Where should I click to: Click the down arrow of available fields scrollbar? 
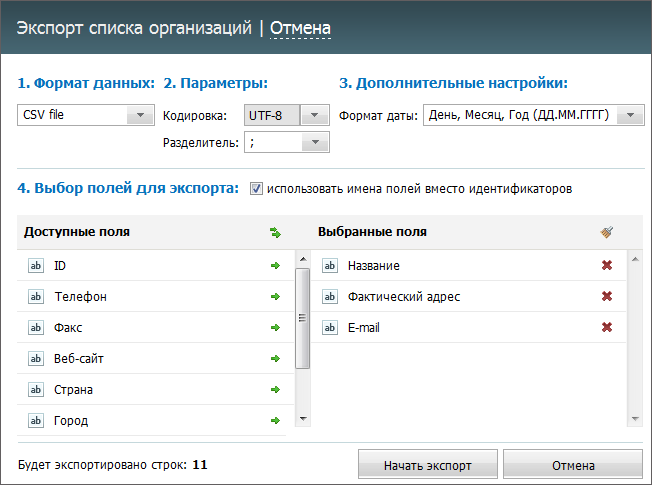coord(303,419)
